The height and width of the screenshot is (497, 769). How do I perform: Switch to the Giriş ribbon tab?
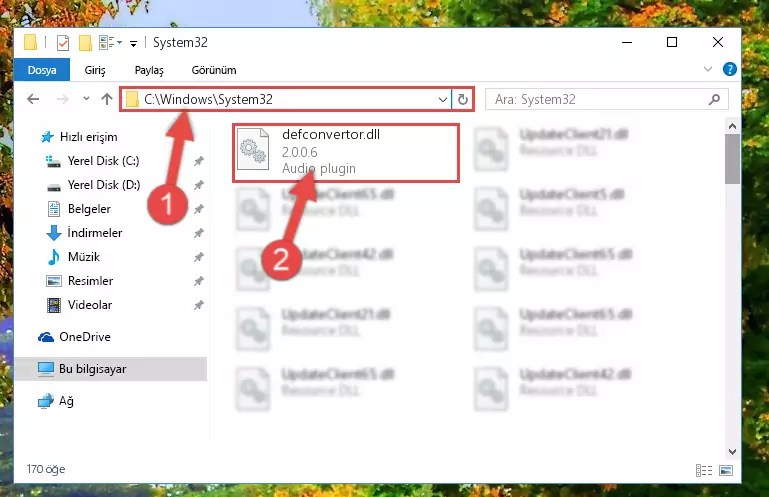pyautogui.click(x=95, y=70)
